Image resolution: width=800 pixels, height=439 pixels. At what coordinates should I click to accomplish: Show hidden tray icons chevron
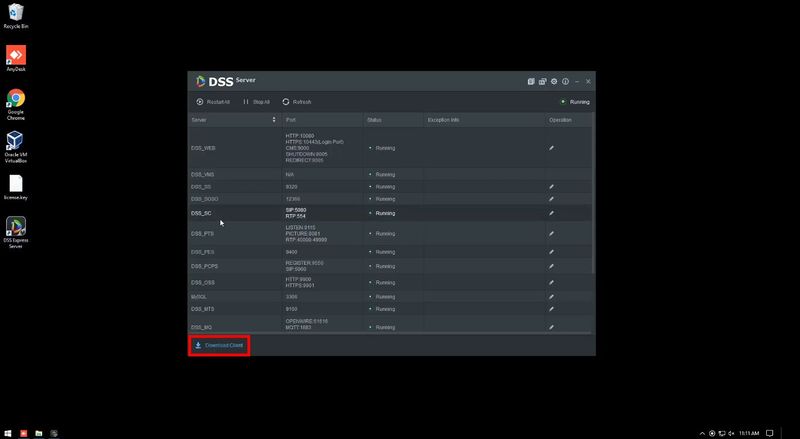pyautogui.click(x=702, y=433)
